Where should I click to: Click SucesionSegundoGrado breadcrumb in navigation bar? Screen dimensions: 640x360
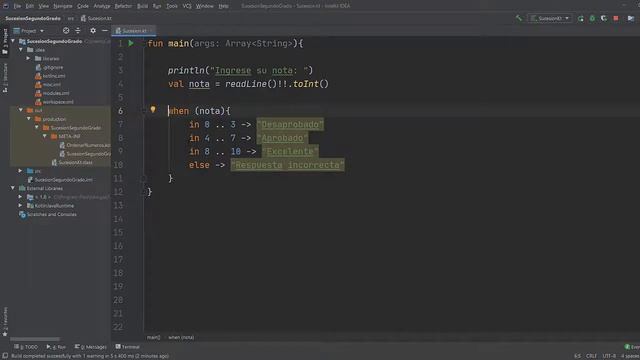tap(33, 18)
